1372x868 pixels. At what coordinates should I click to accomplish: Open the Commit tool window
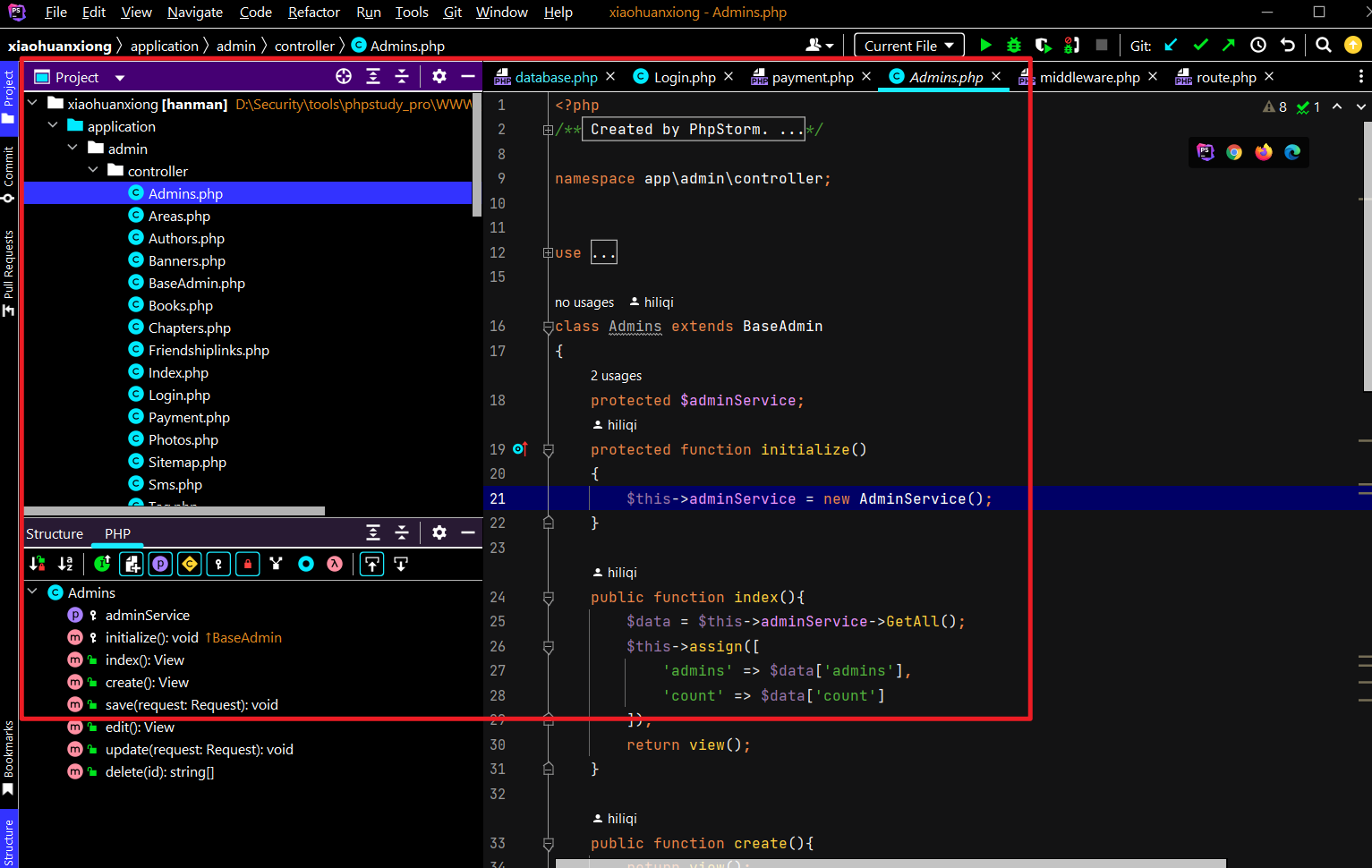[8, 174]
